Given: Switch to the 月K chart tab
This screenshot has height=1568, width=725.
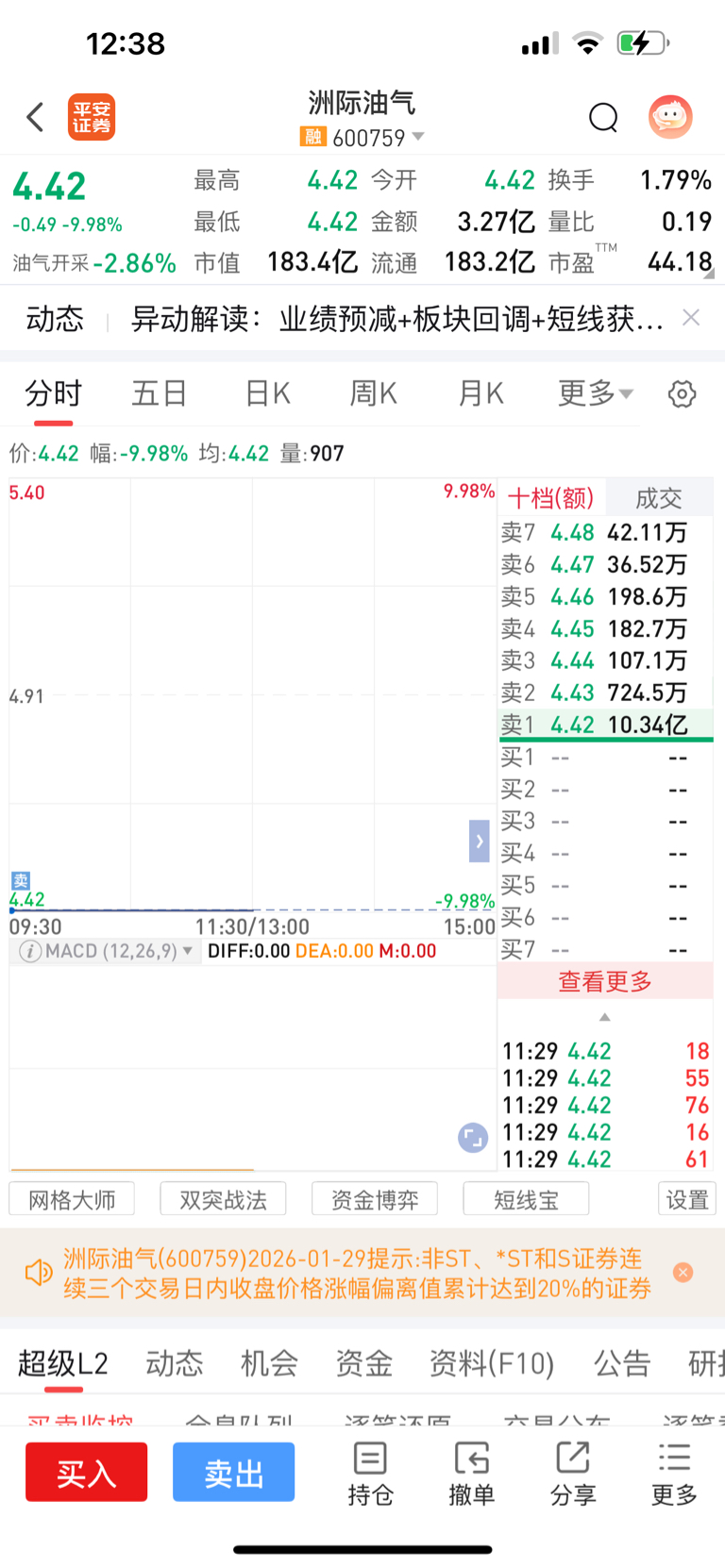Looking at the screenshot, I should pos(481,392).
